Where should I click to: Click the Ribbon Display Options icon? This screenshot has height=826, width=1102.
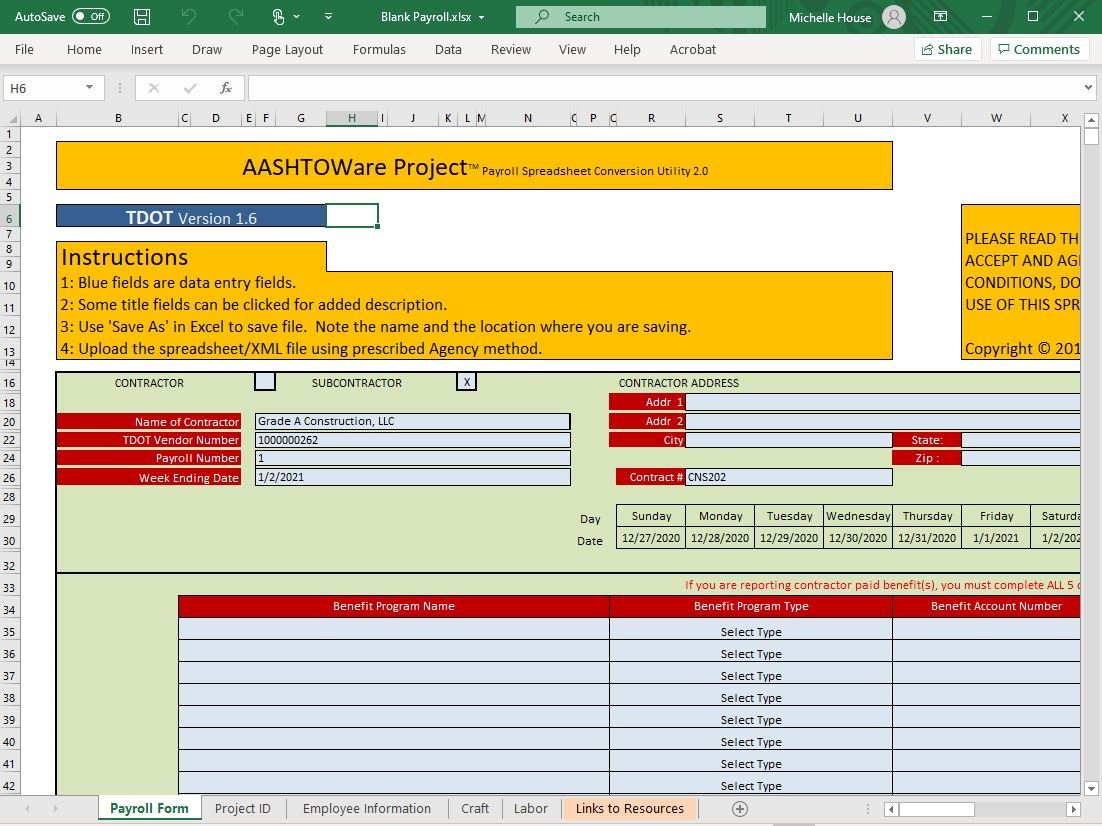tap(940, 16)
